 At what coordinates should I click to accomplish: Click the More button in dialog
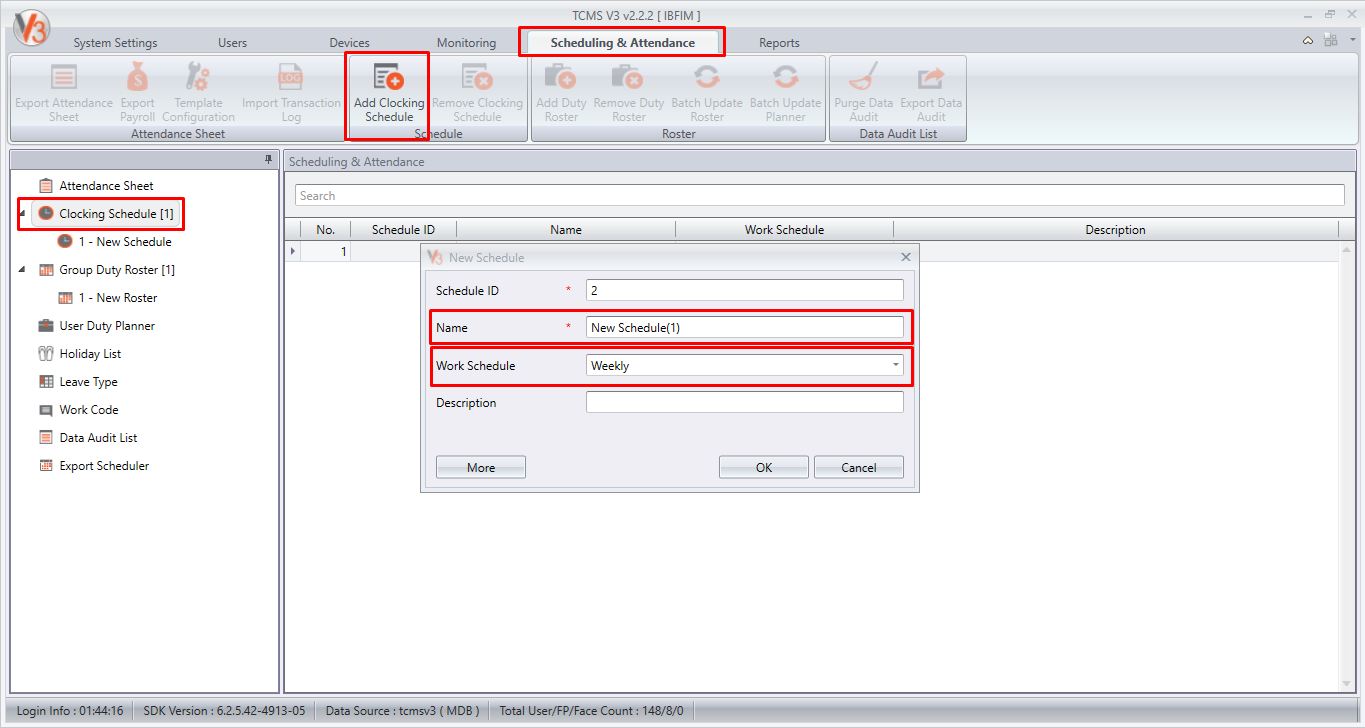pyautogui.click(x=481, y=467)
